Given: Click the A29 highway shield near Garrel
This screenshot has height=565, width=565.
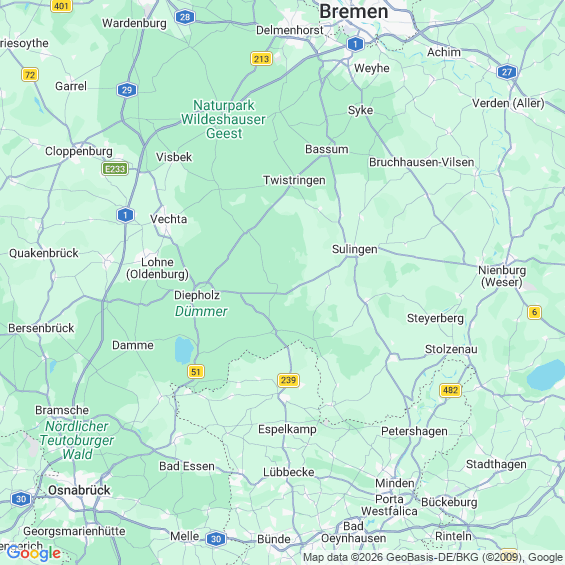Looking at the screenshot, I should pyautogui.click(x=127, y=90).
